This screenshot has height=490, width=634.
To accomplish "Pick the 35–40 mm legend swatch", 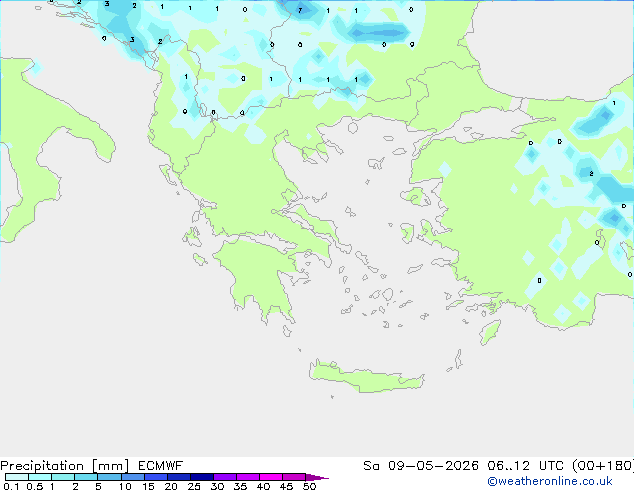I will tap(247, 477).
